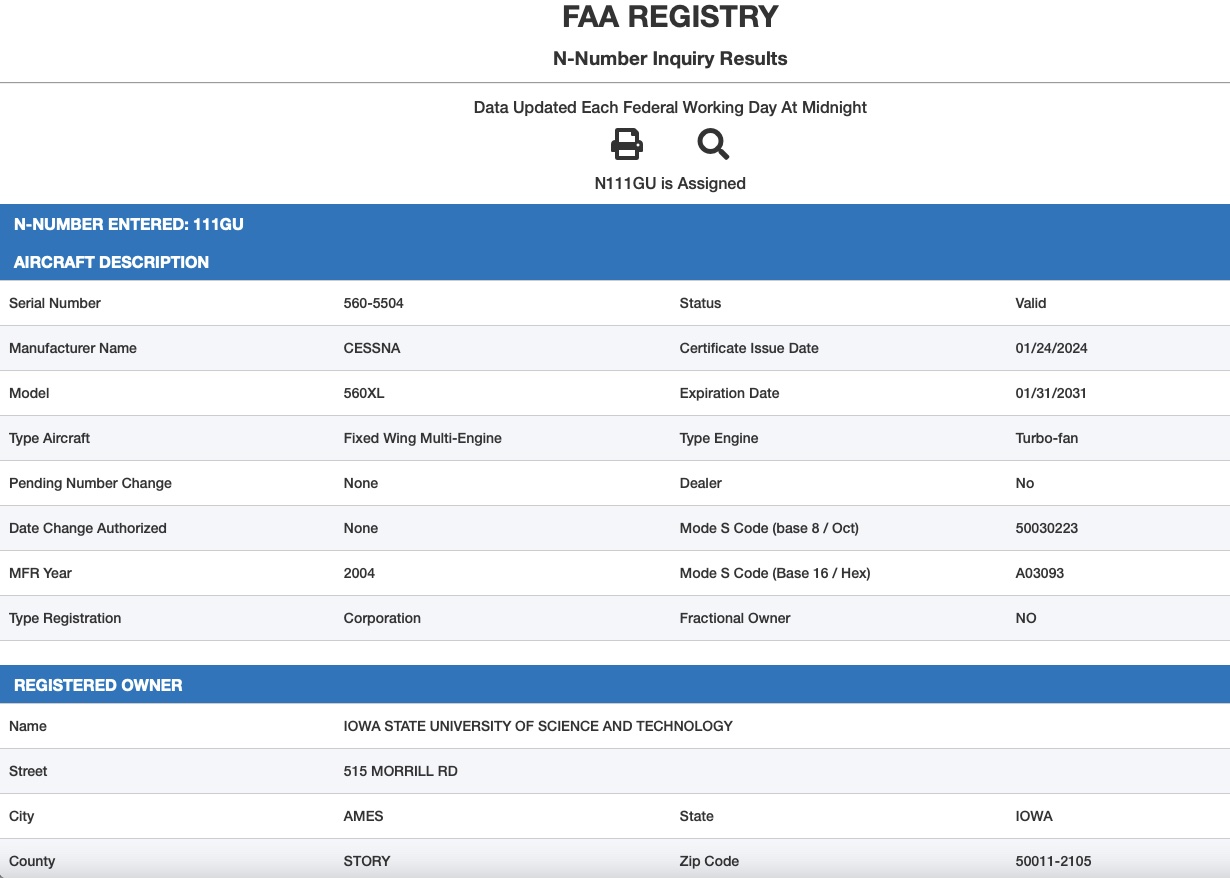Click the 'Mode S Code (Base 16 / Hex)' label
This screenshot has height=878, width=1230.
pos(775,573)
